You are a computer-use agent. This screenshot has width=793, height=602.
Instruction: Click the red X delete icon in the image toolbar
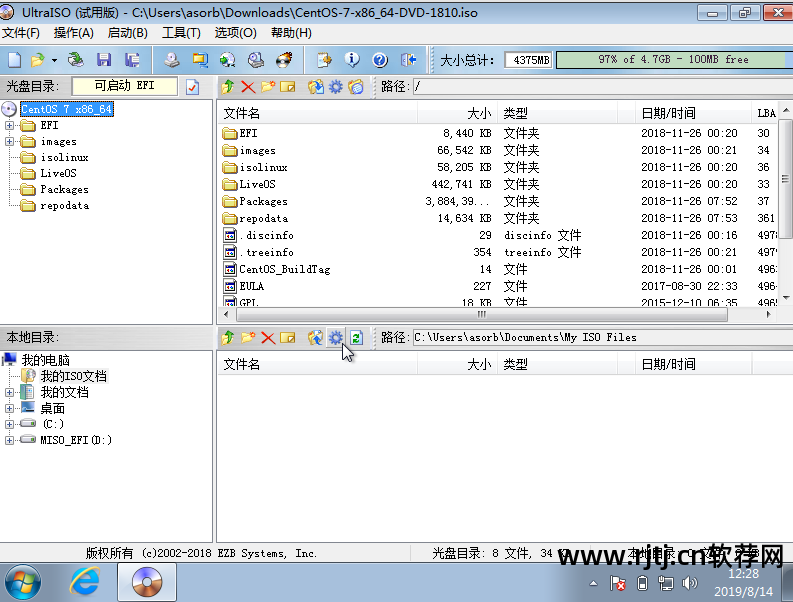[248, 87]
